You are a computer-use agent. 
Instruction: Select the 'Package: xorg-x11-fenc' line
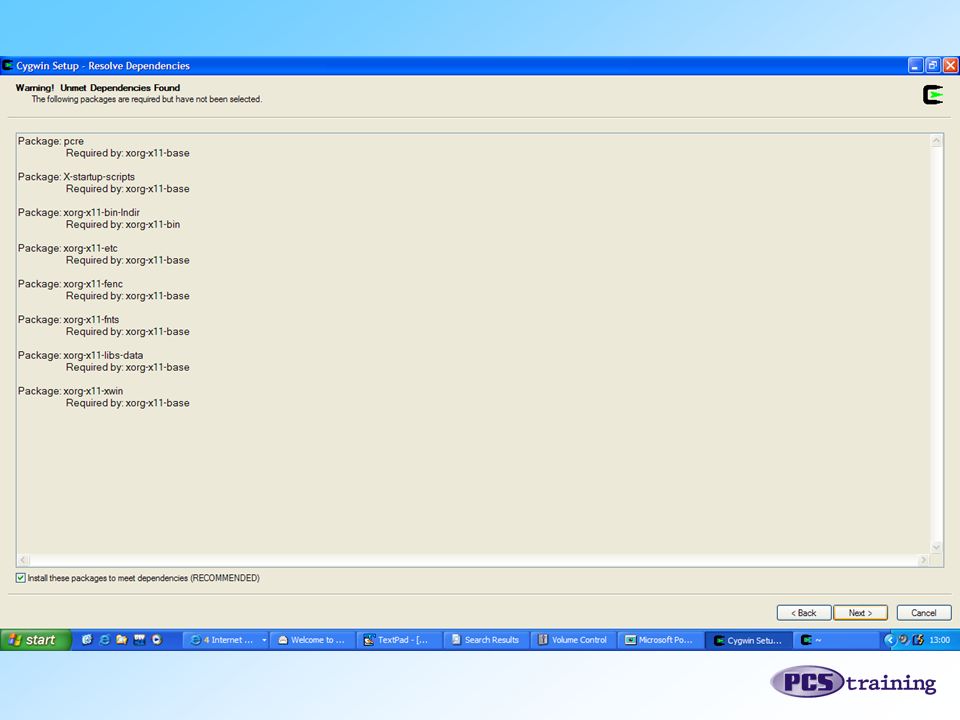click(x=70, y=284)
